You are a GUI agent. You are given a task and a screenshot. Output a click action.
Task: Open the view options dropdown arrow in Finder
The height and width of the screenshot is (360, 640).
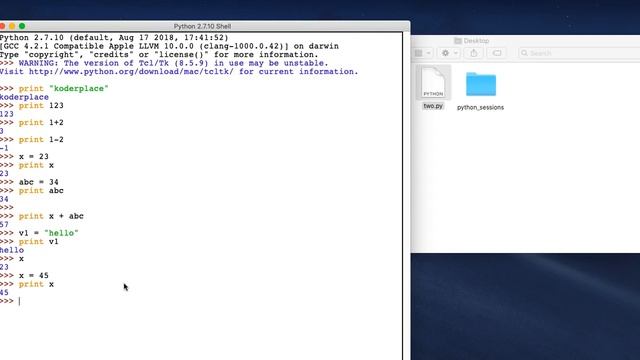click(x=428, y=53)
